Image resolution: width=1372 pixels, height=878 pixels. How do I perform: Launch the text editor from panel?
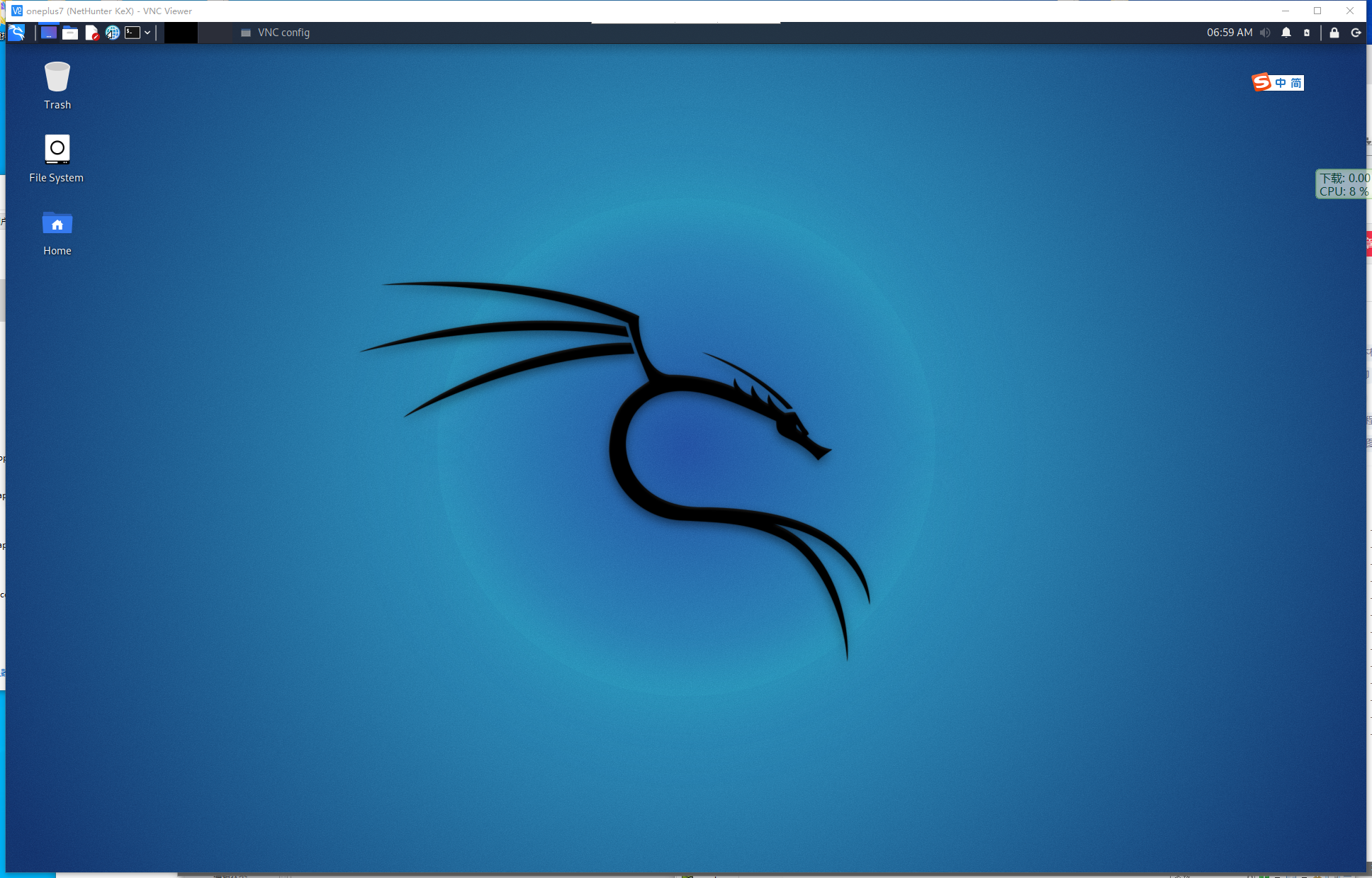(91, 33)
